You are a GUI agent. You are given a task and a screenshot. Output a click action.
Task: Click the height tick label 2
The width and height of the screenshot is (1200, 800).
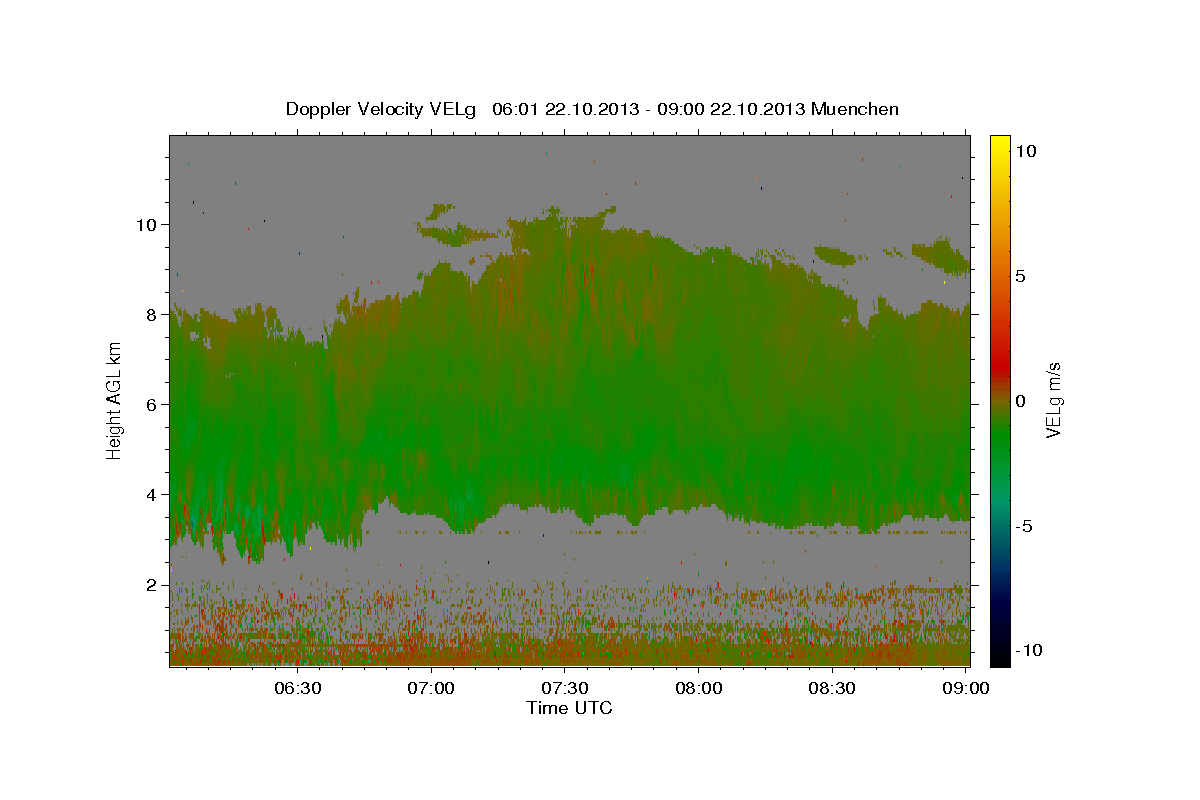click(x=150, y=584)
